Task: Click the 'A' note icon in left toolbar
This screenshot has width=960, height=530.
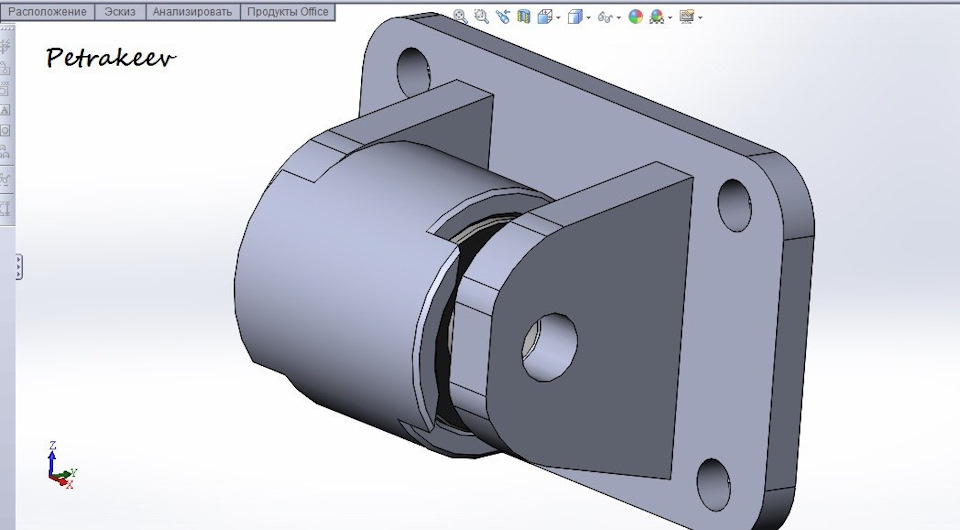Action: 5,110
